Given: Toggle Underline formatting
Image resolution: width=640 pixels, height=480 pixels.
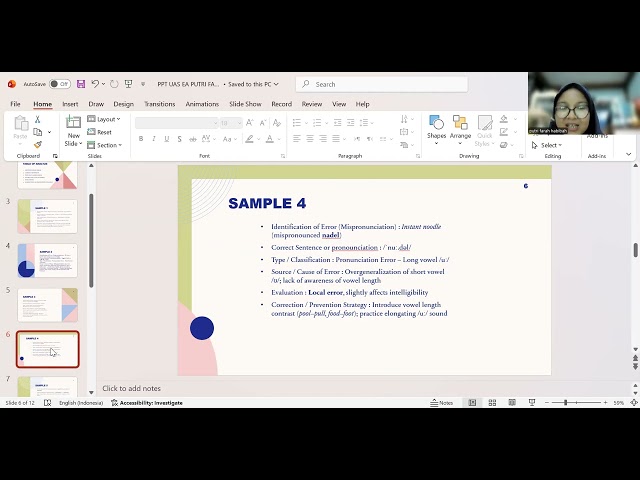Looking at the screenshot, I should 167,139.
